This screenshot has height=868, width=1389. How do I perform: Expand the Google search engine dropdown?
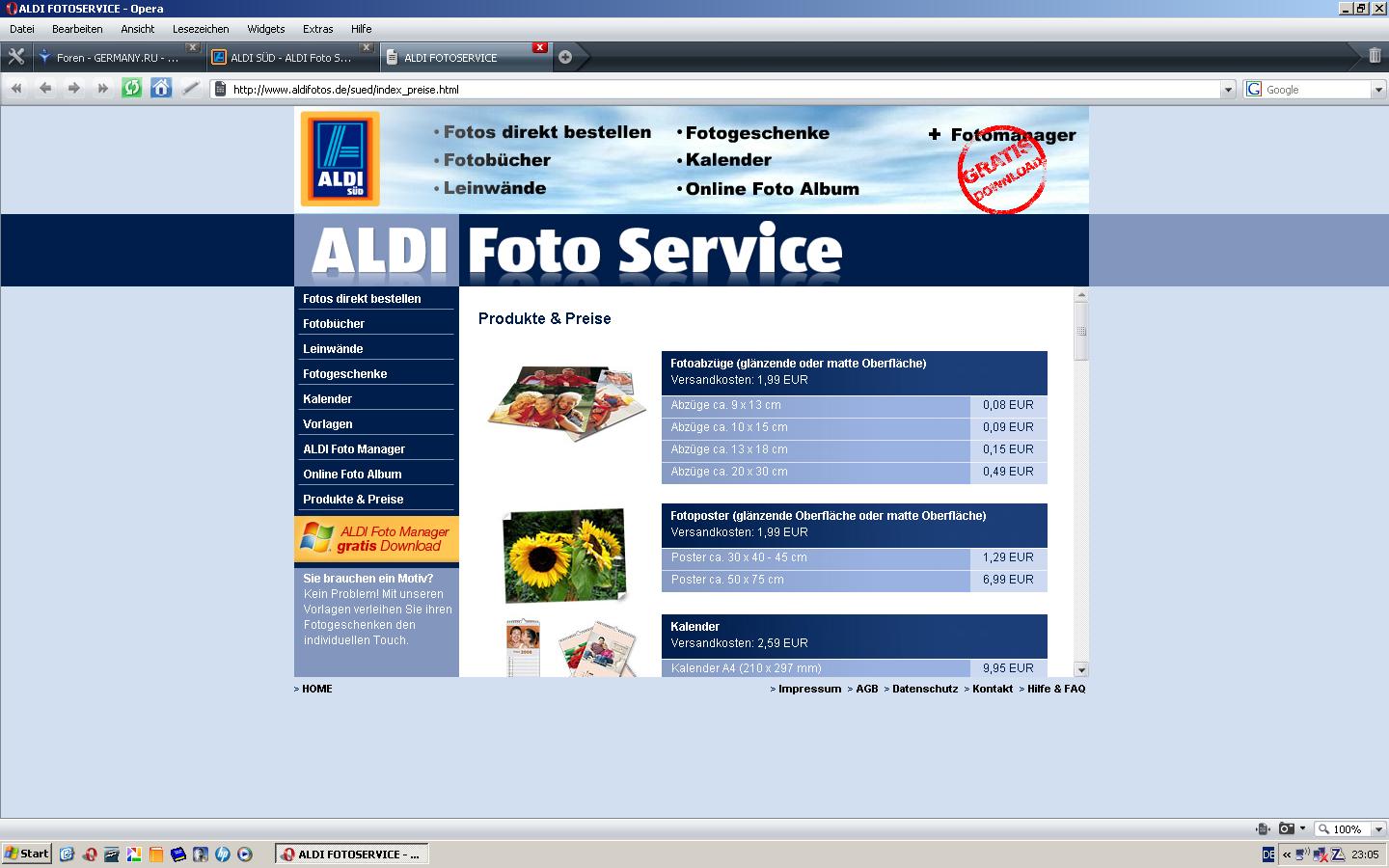tap(1378, 90)
